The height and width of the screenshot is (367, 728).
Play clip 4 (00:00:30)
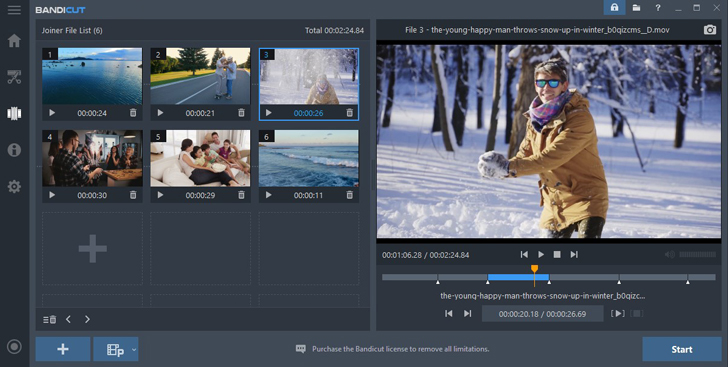click(x=52, y=195)
